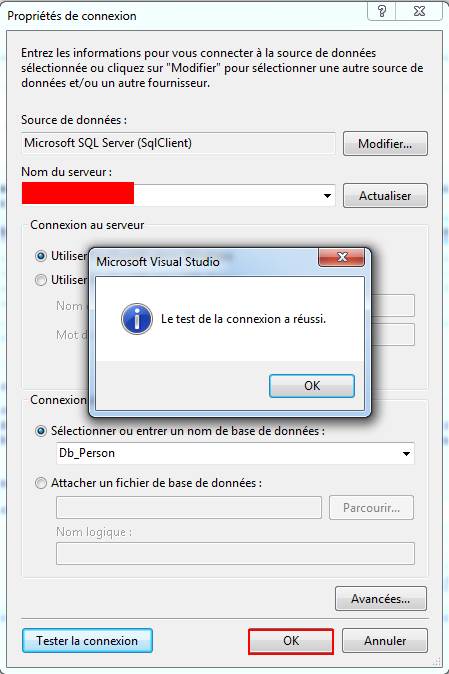The image size is (449, 674).
Task: Click the red-outlined OK button at bottom
Action: [x=291, y=641]
